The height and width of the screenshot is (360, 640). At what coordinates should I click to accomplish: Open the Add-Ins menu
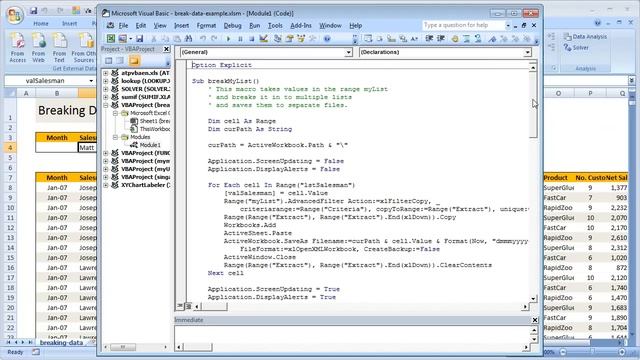click(x=301, y=25)
